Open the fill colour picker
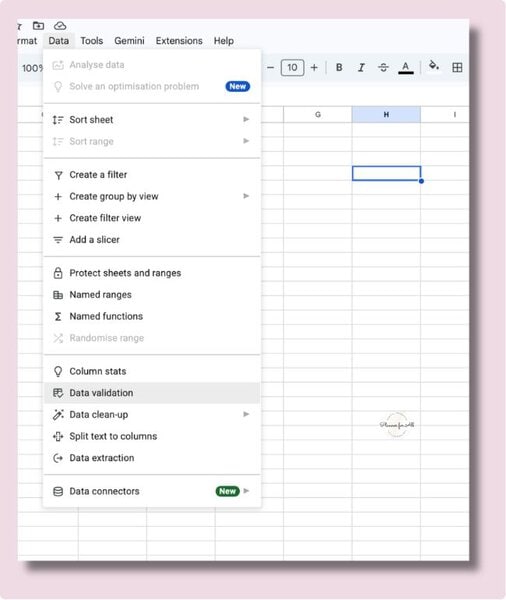The height and width of the screenshot is (600, 506). [434, 66]
